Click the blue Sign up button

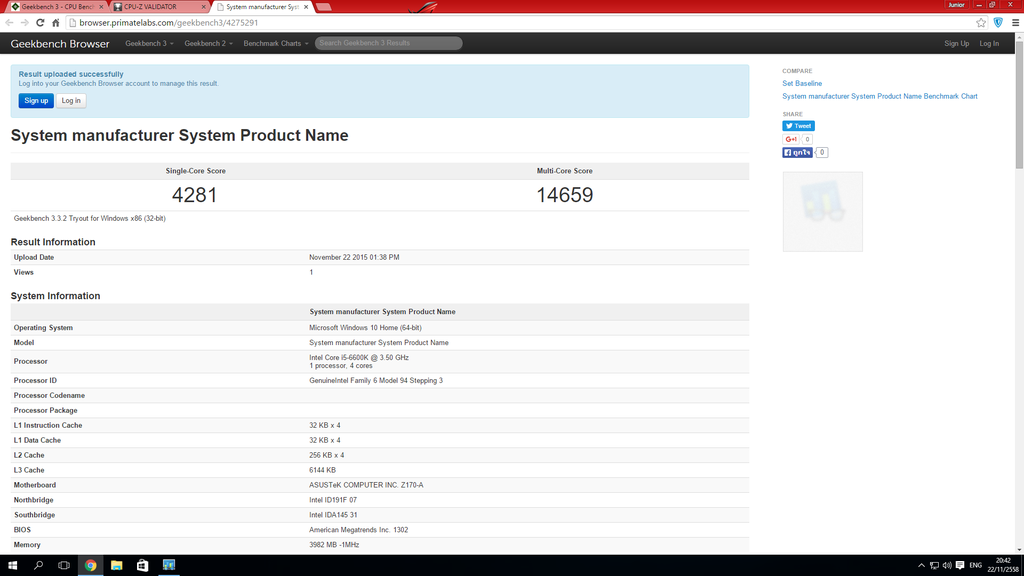tap(36, 101)
